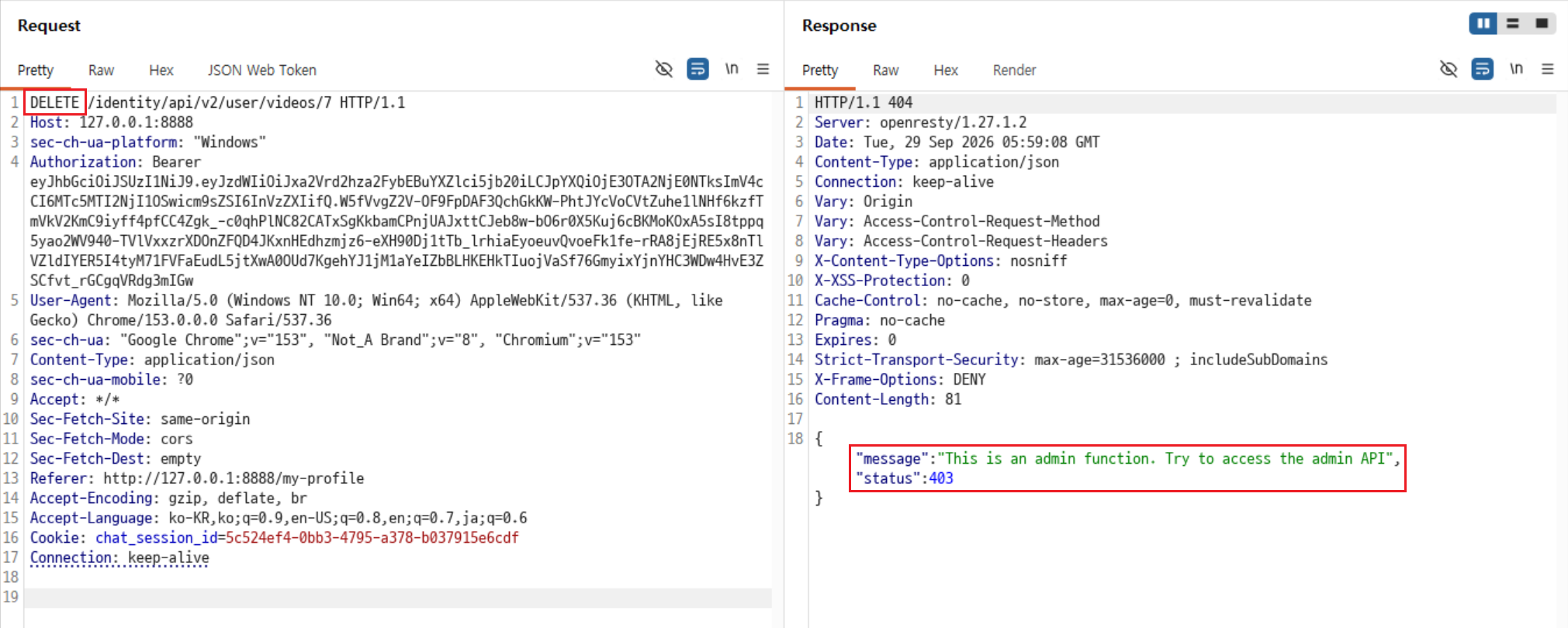Hide non-printable characters in Request panel
The width and height of the screenshot is (1568, 628).
click(663, 69)
